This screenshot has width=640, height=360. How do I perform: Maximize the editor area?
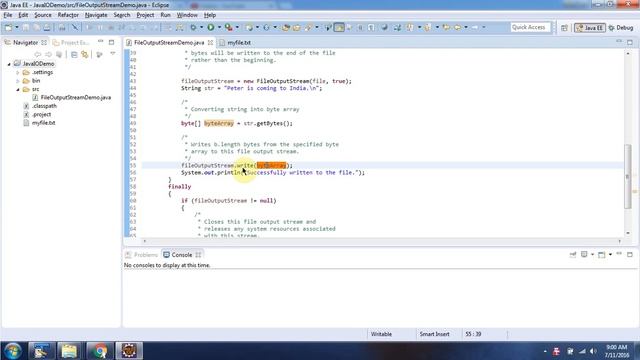point(630,42)
